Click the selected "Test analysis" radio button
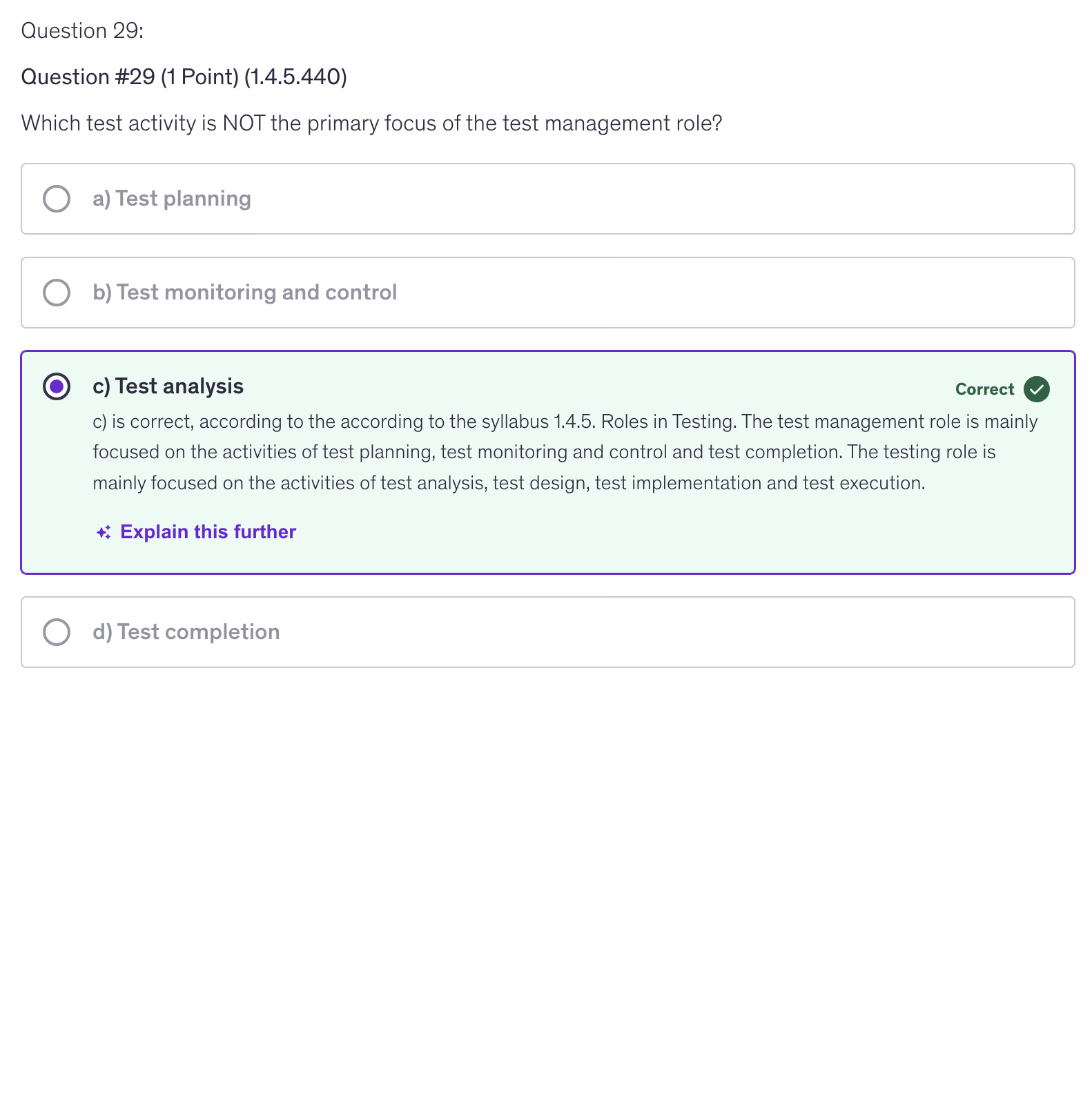 57,386
